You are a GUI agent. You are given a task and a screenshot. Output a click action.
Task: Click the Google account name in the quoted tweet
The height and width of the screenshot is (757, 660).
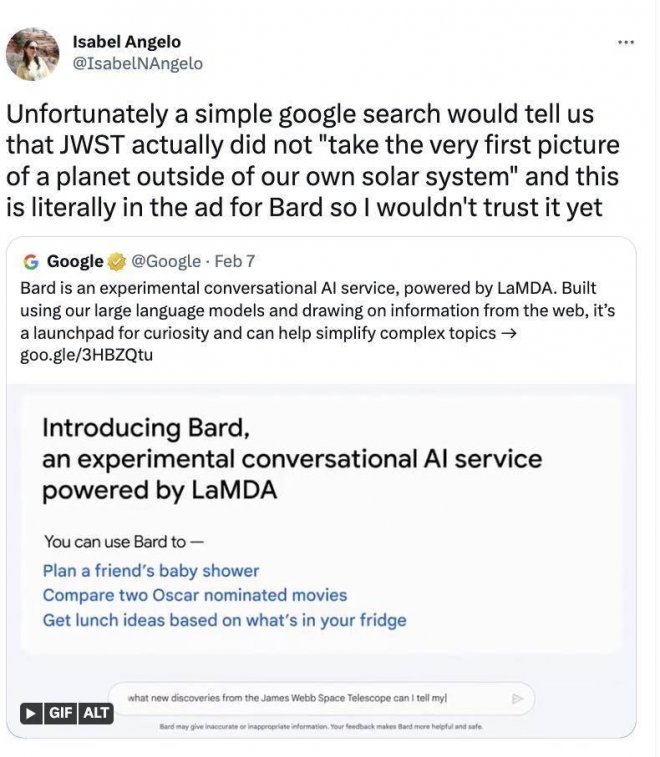point(75,262)
